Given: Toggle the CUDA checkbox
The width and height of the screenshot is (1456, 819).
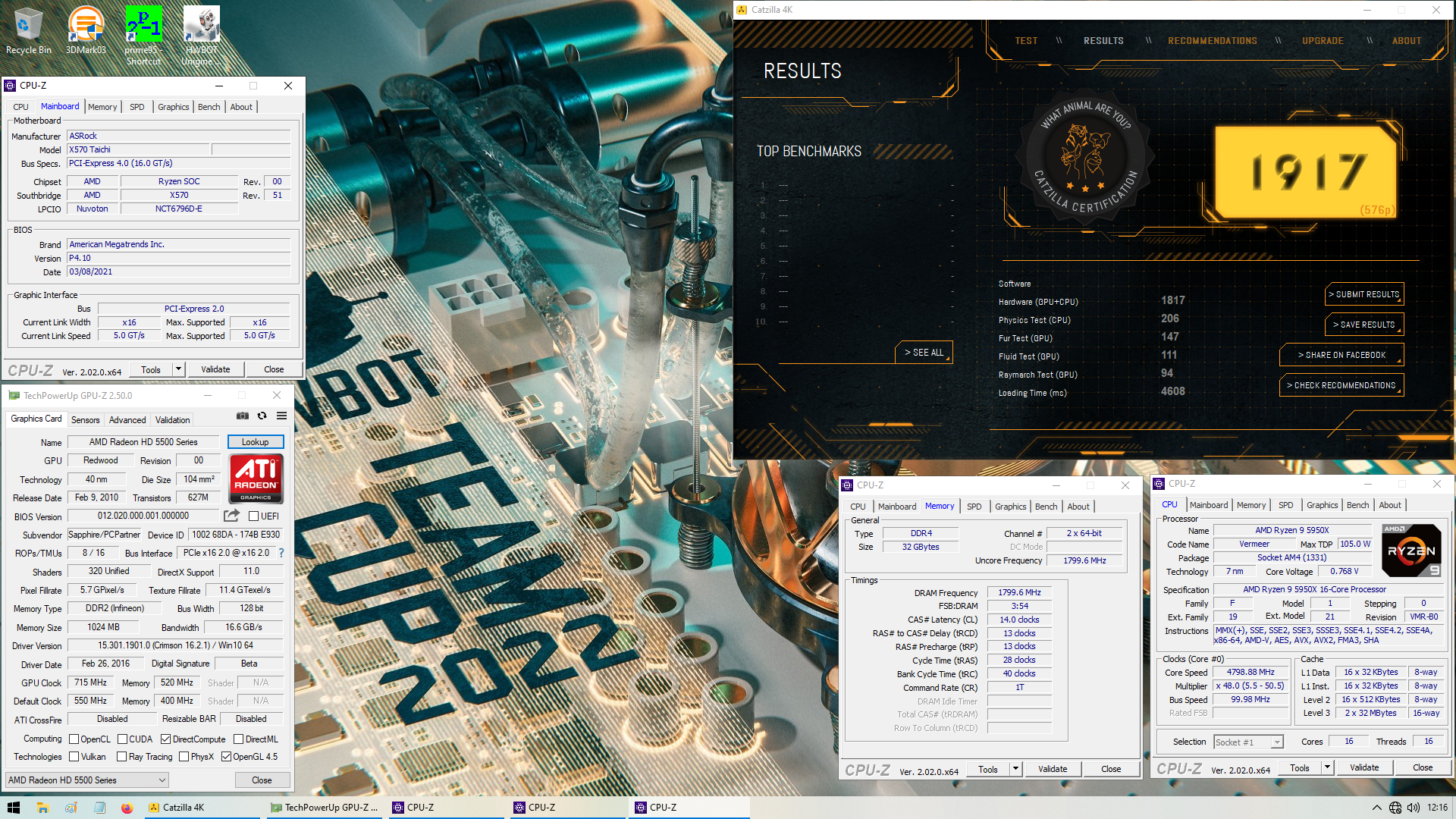Looking at the screenshot, I should [x=122, y=739].
